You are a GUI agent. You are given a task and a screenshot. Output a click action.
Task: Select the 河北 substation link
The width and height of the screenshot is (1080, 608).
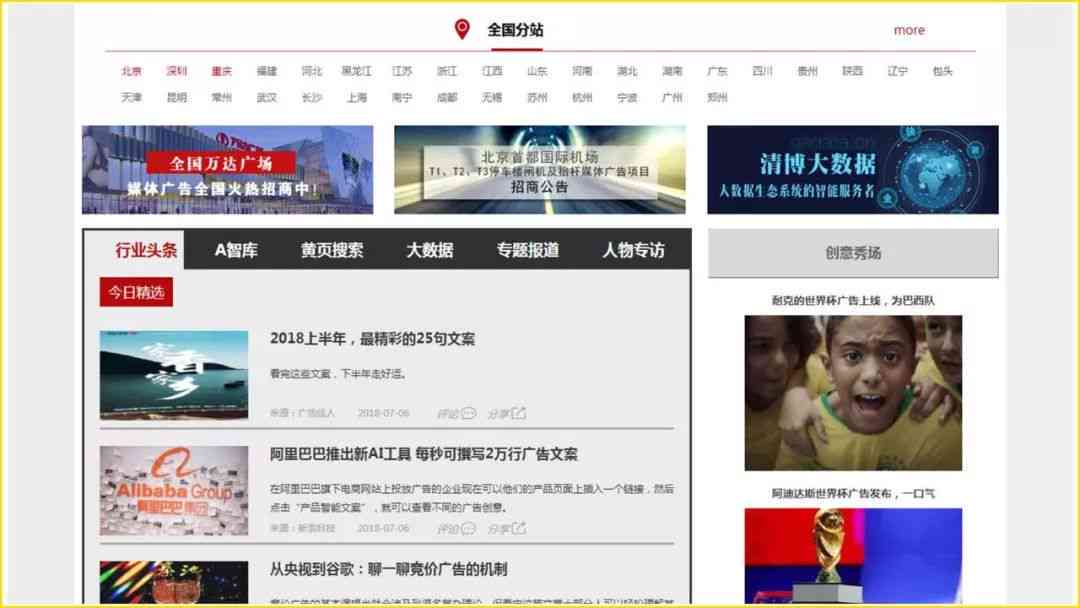tap(311, 71)
